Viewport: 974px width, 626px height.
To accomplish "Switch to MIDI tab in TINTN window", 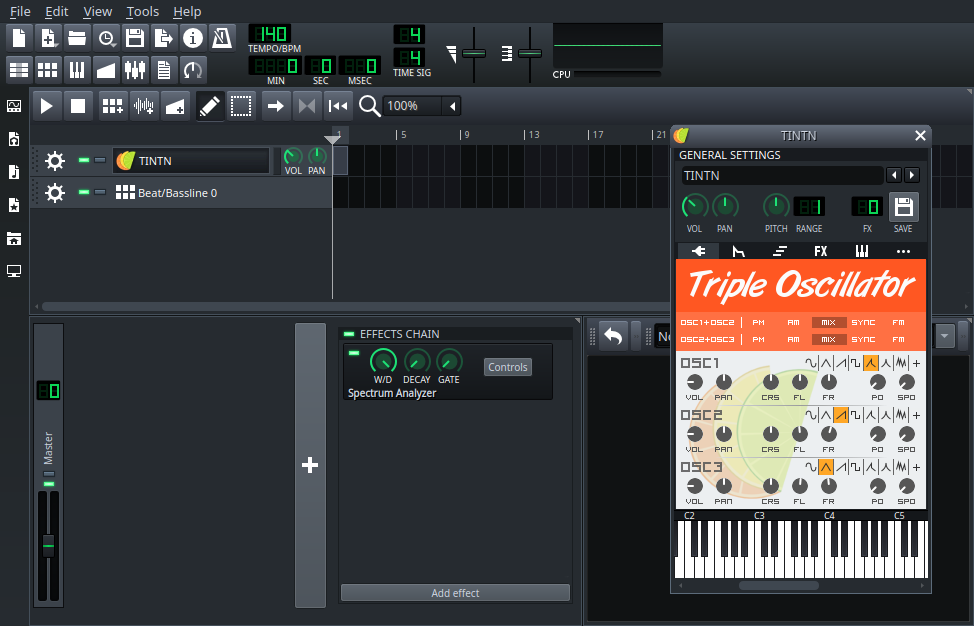I will [x=862, y=251].
